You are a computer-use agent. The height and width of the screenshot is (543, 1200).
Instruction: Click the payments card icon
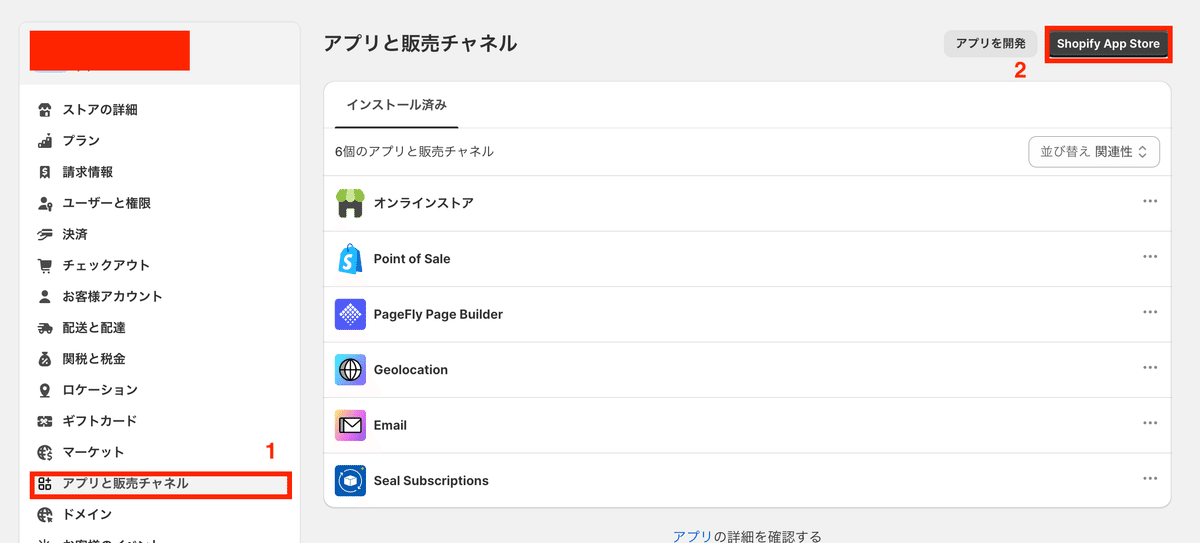point(44,234)
